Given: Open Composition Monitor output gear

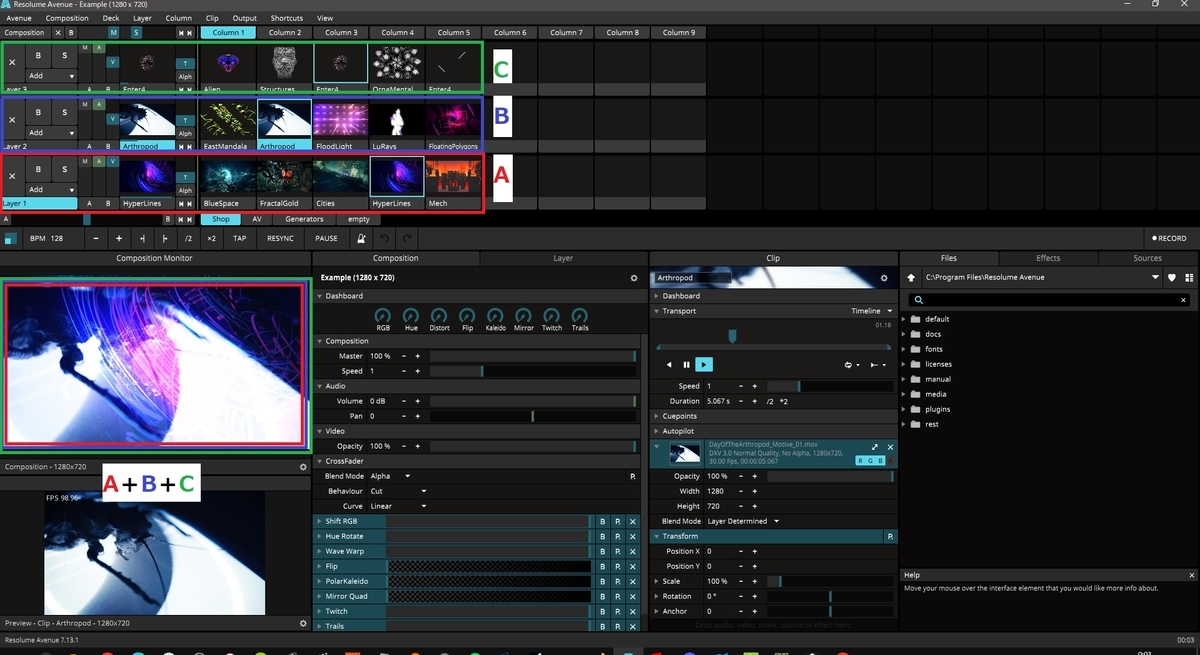Looking at the screenshot, I should (x=303, y=467).
